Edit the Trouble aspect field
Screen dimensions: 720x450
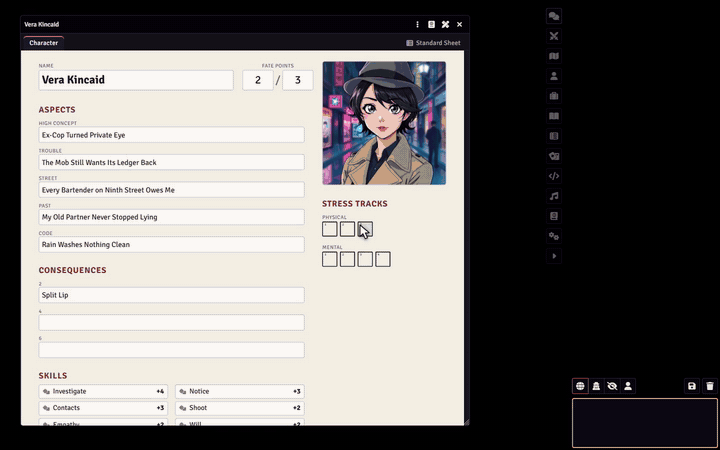pos(171,162)
